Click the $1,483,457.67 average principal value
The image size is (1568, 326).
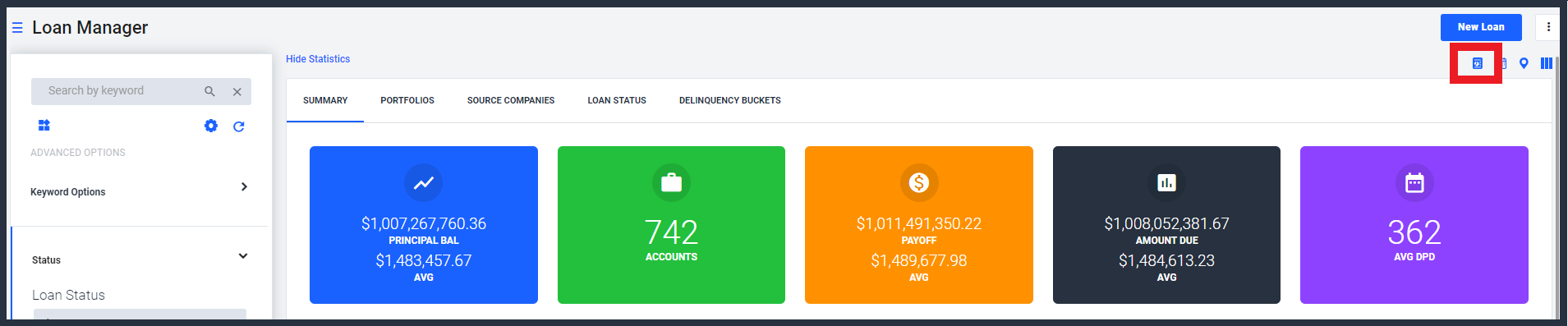(424, 260)
